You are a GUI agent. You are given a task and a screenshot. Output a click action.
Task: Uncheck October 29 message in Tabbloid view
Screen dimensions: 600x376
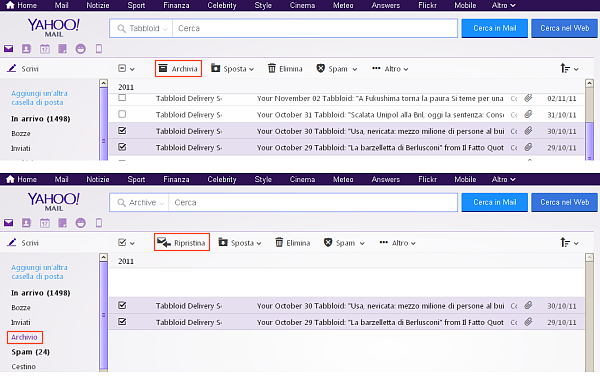tap(122, 147)
